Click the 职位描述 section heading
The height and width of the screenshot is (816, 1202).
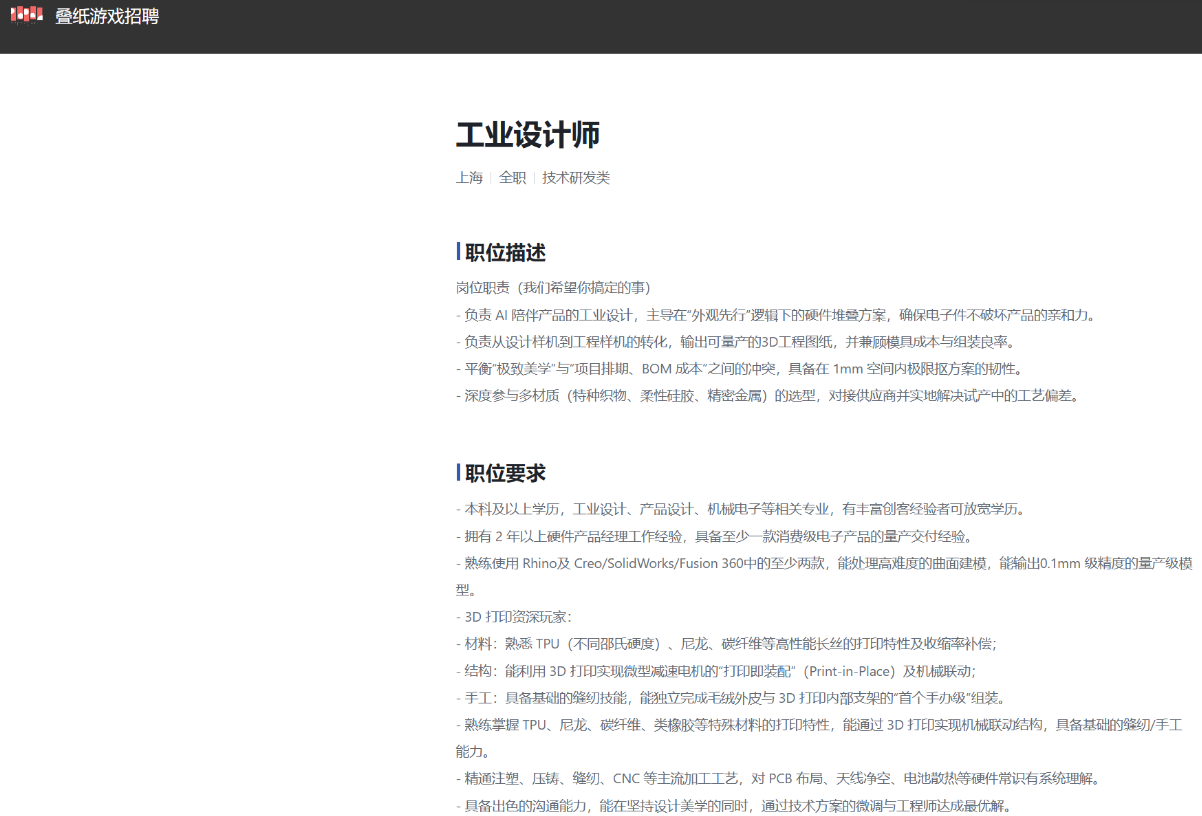click(x=505, y=252)
